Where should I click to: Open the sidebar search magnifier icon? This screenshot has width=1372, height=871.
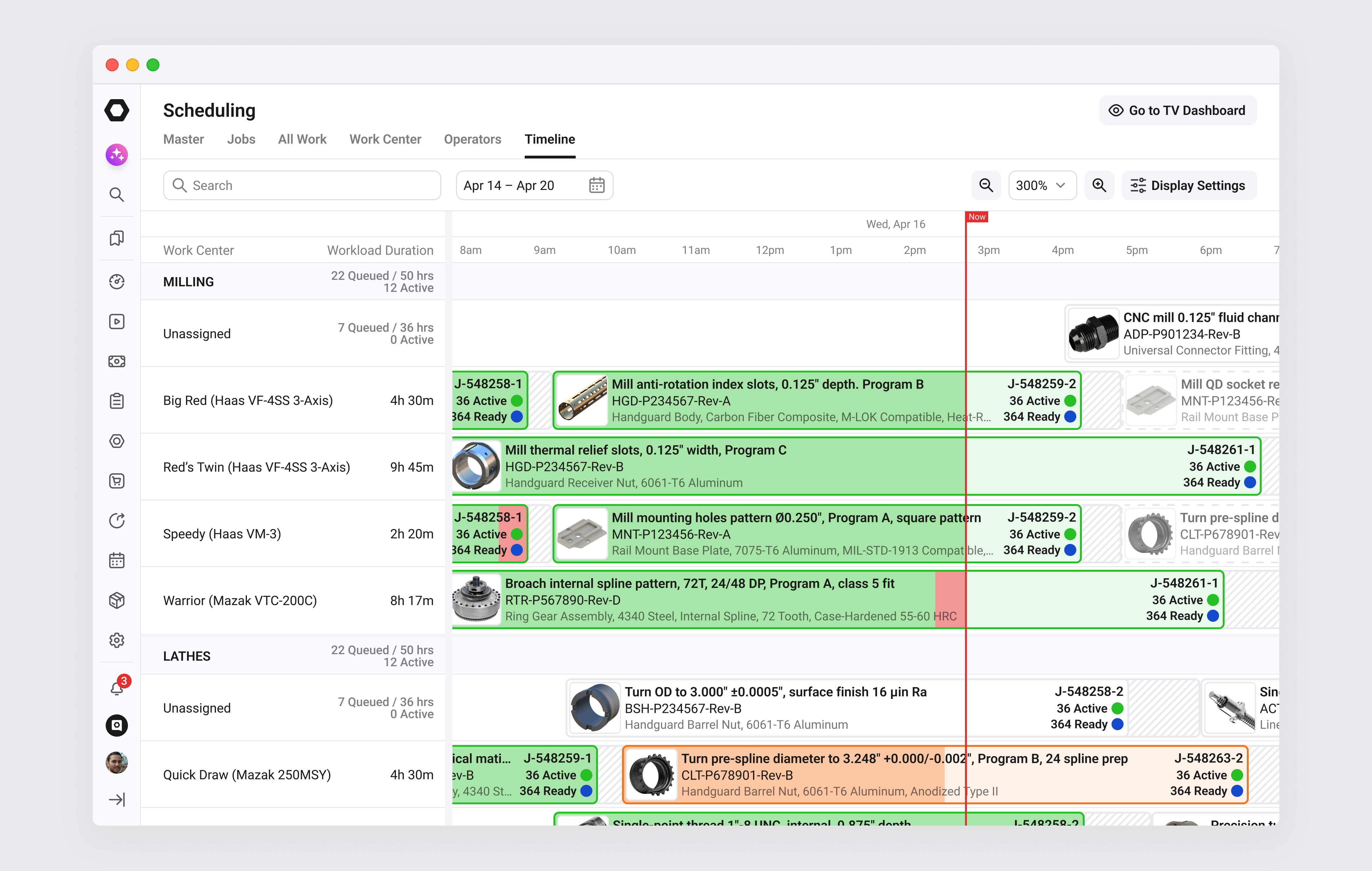pos(117,194)
